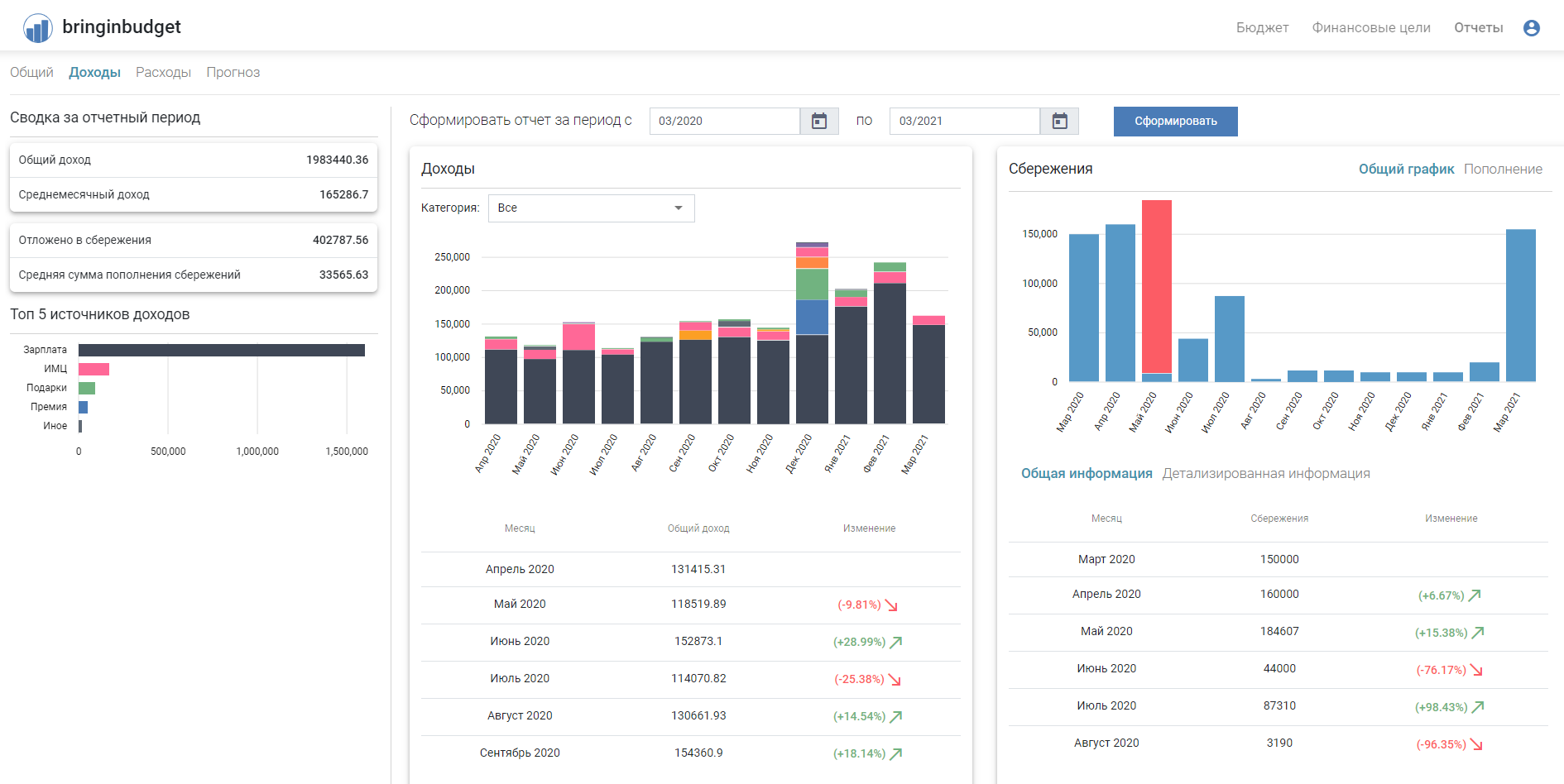
Task: Click the brand name bringinbudget
Action: coord(122,27)
